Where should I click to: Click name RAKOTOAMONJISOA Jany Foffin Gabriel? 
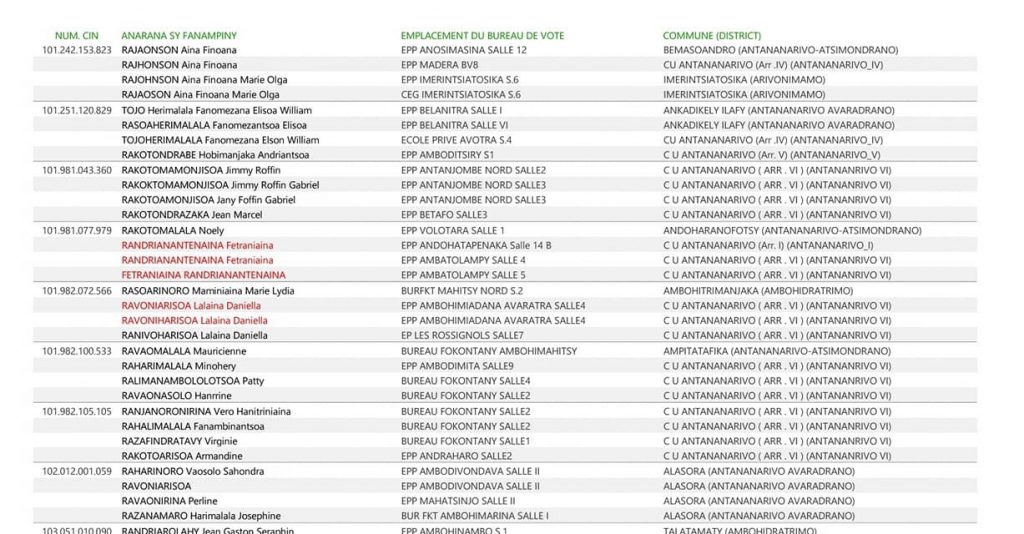209,200
